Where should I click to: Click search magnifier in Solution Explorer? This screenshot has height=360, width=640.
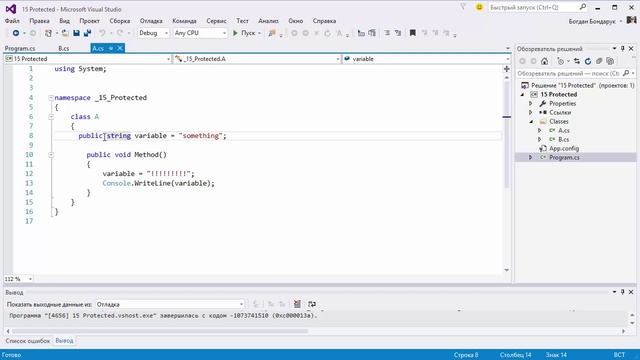point(626,73)
